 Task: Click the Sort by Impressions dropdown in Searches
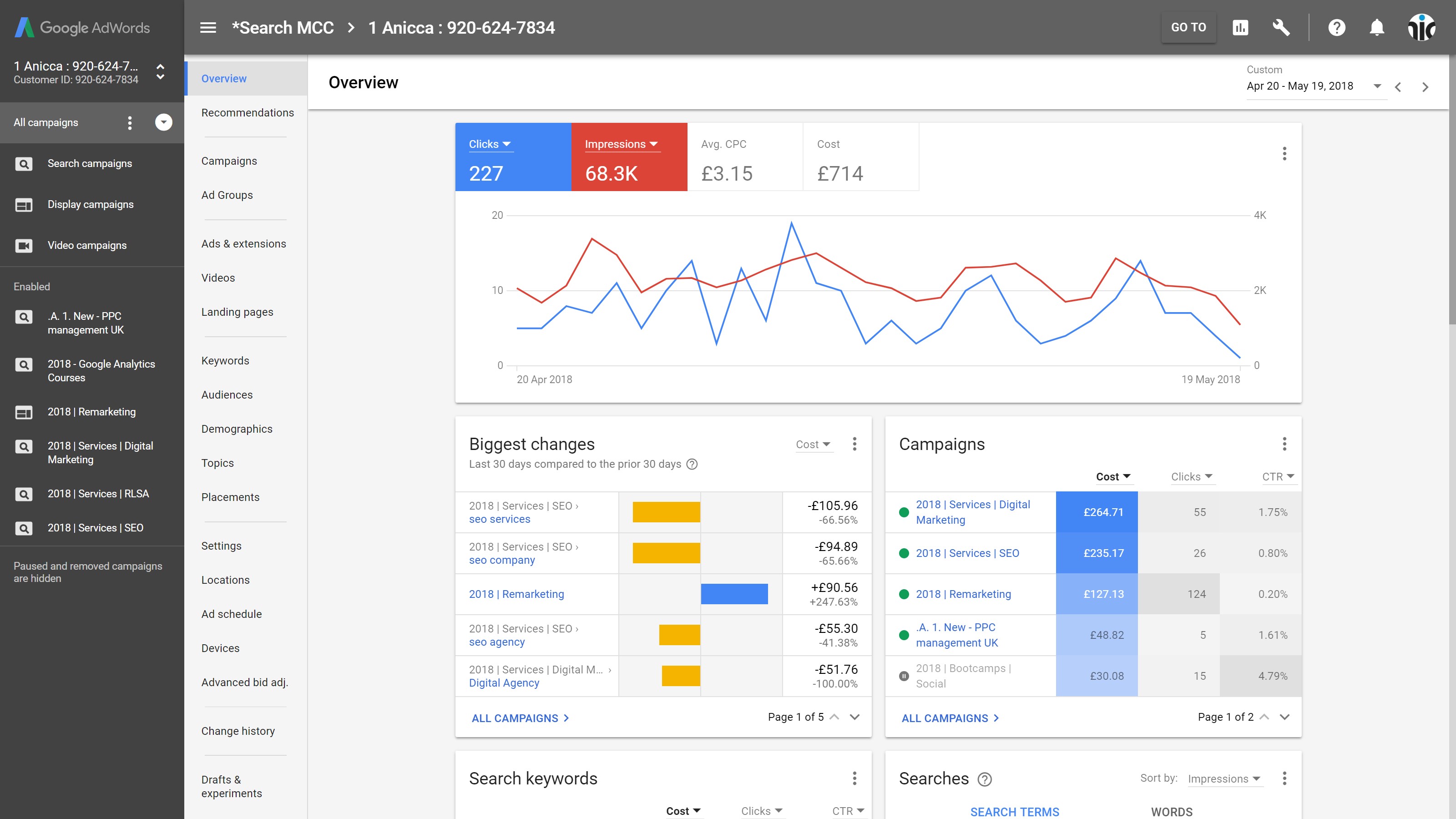coord(1225,778)
